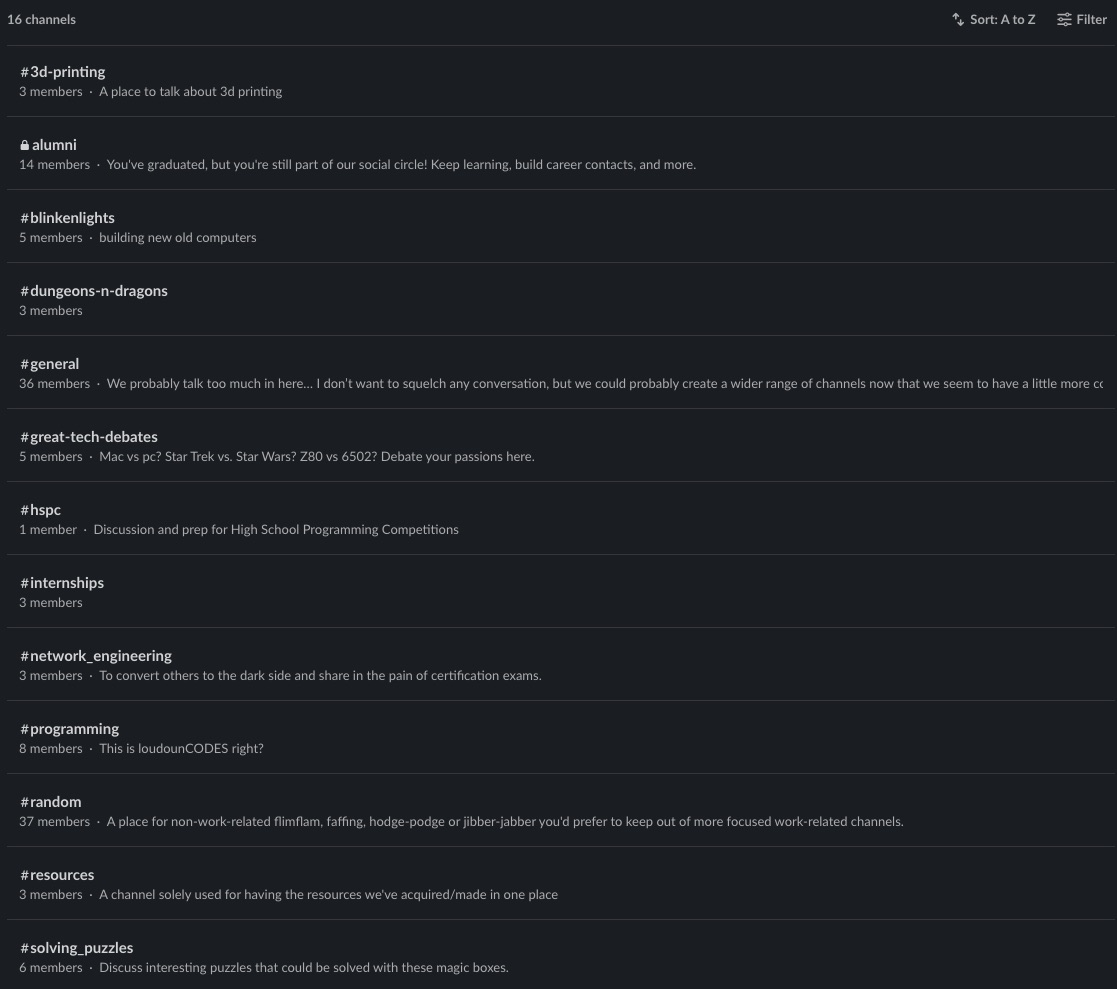This screenshot has height=989, width=1117.
Task: Open the Sort: A to Z dropdown
Action: click(993, 20)
